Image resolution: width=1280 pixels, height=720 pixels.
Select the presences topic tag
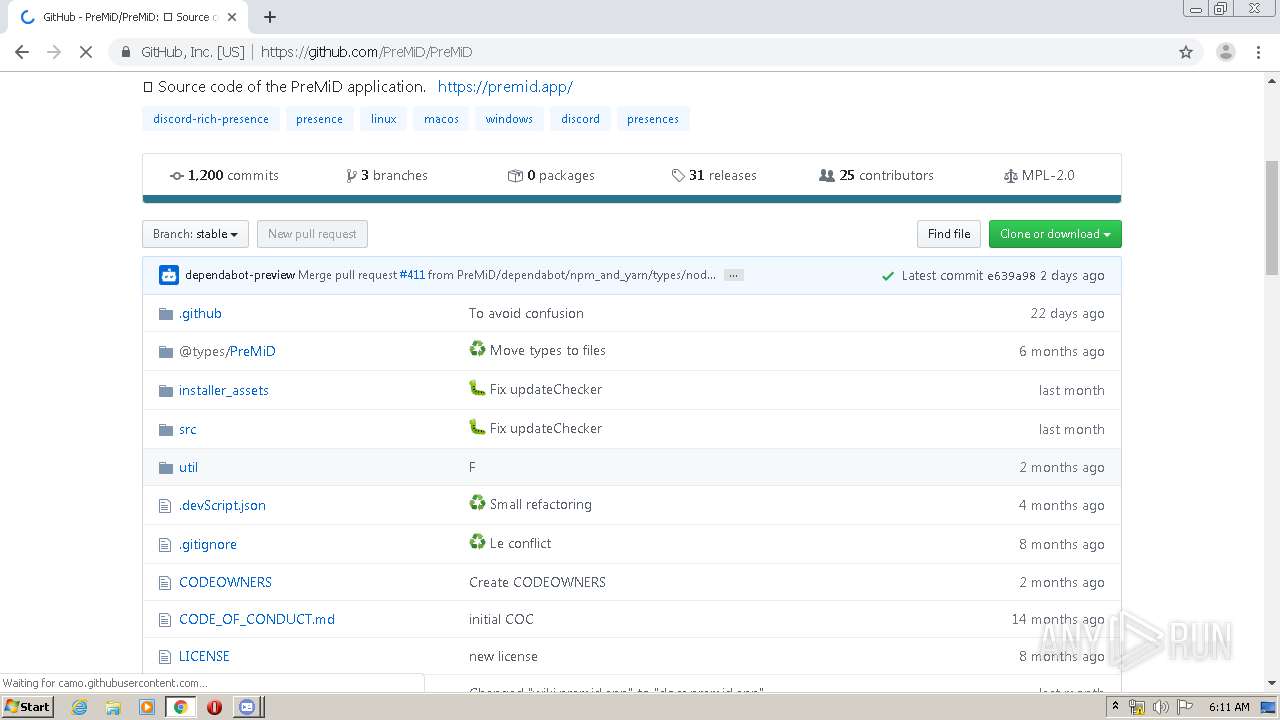point(653,119)
